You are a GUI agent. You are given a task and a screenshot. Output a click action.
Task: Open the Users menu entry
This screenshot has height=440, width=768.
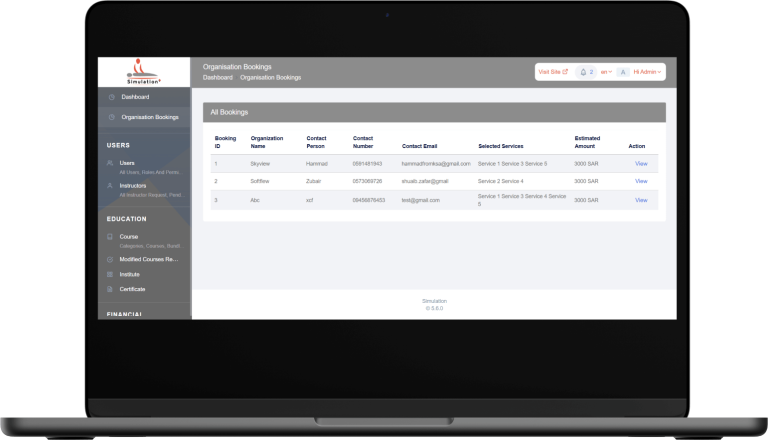[x=127, y=163]
